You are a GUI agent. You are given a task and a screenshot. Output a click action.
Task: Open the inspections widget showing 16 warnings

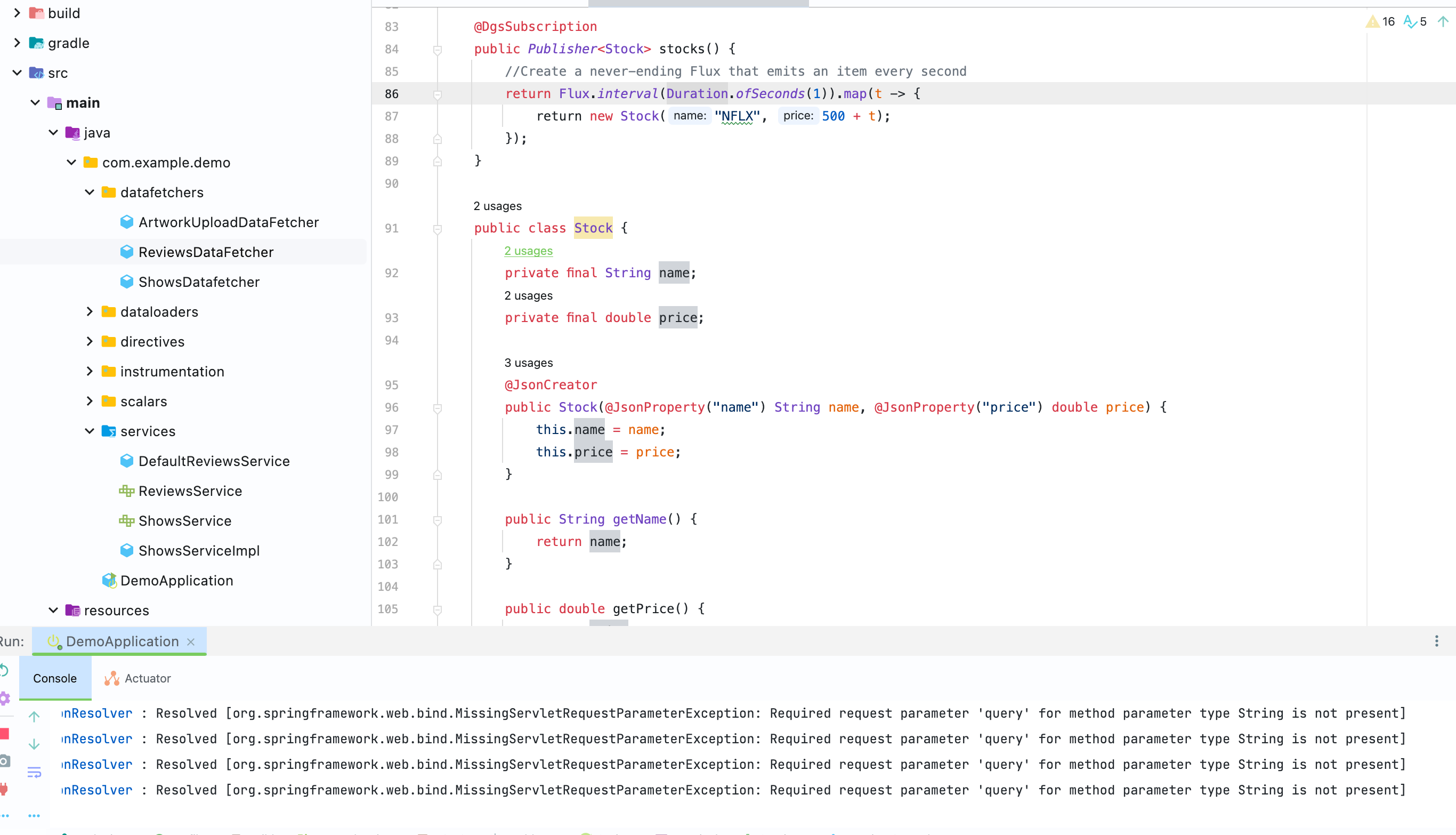coord(1381,21)
